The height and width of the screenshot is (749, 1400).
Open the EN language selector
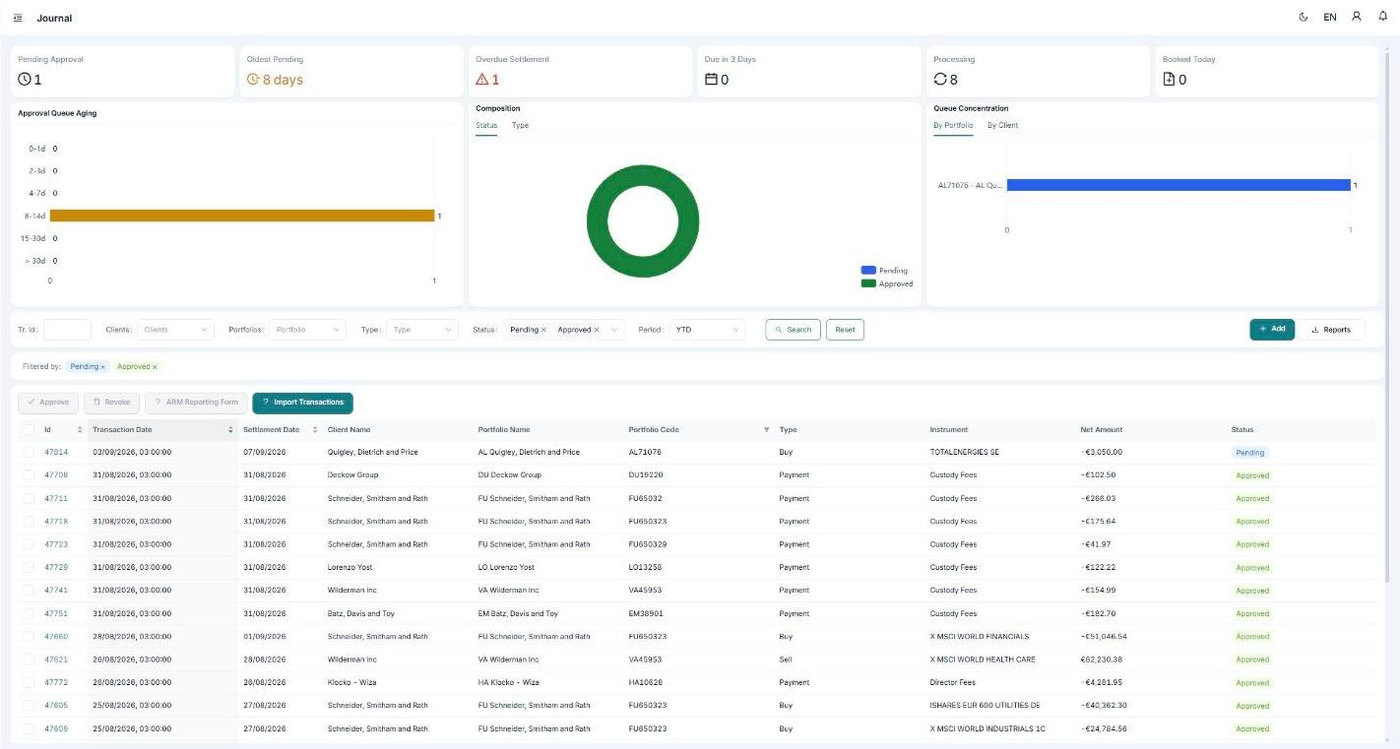(1330, 17)
